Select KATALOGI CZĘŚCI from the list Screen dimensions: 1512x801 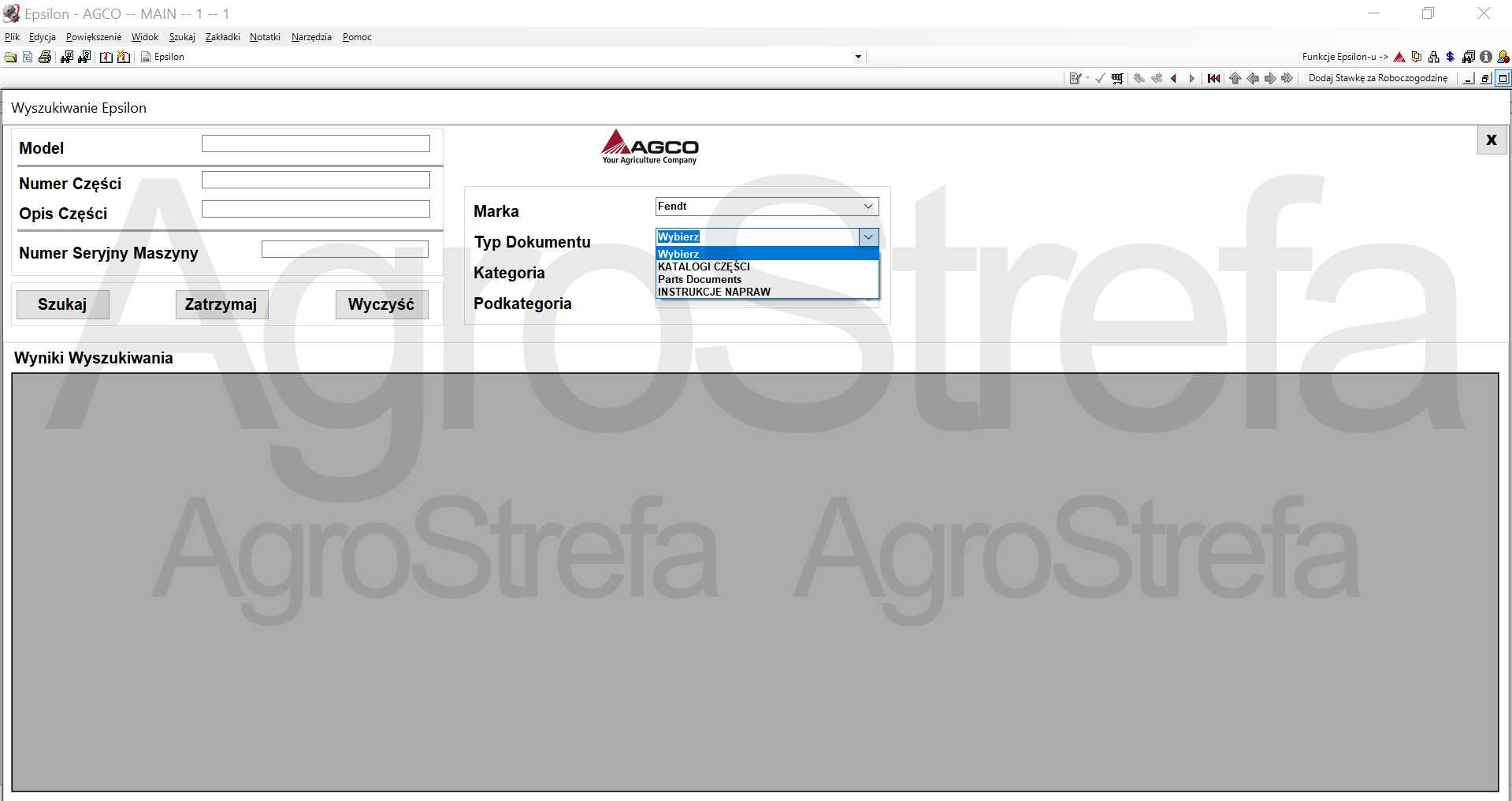click(767, 266)
